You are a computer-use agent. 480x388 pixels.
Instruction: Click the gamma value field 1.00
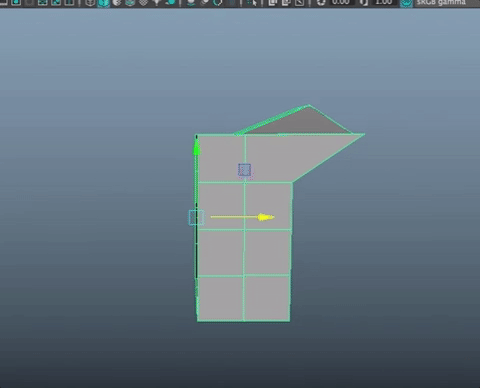(384, 2)
